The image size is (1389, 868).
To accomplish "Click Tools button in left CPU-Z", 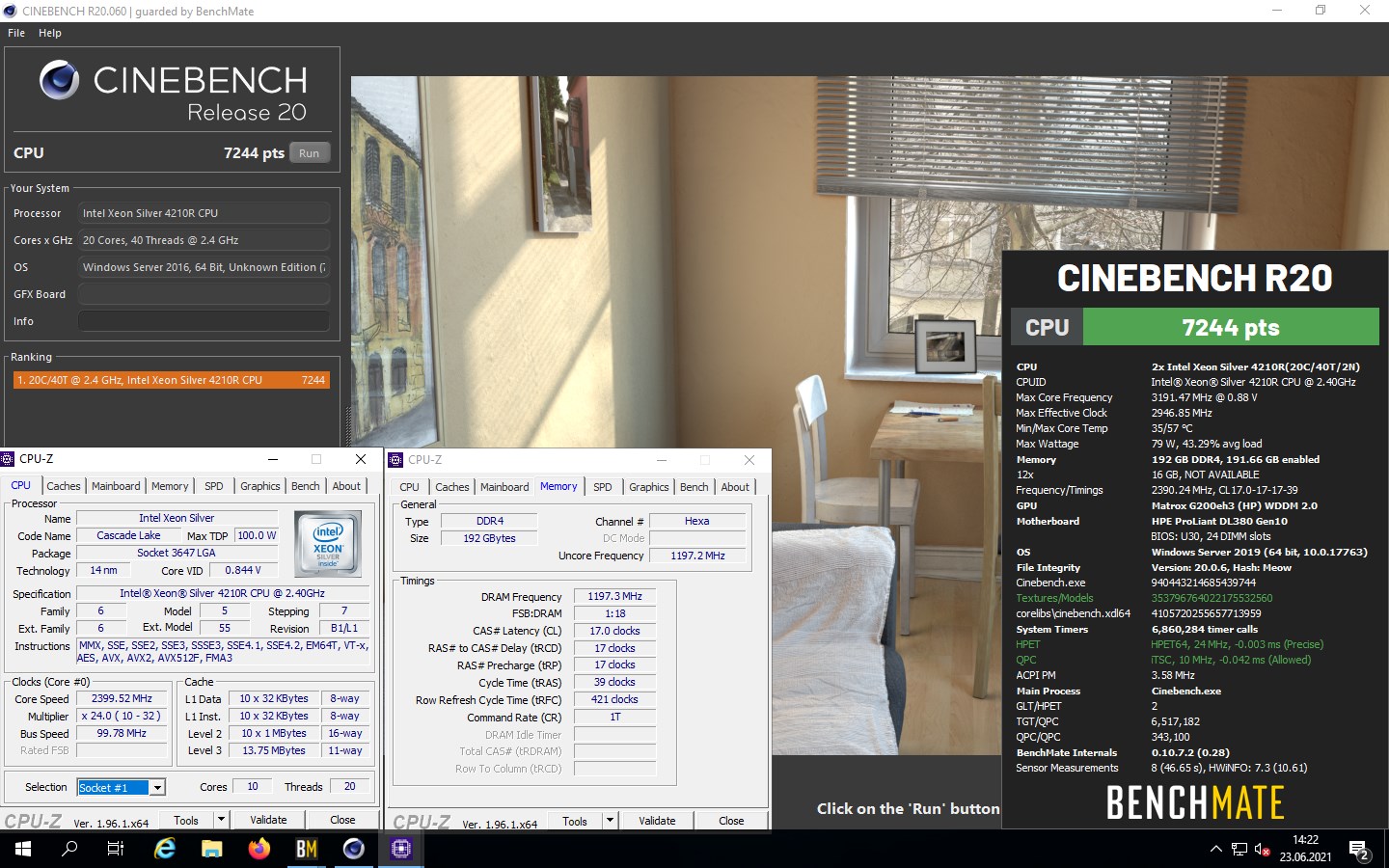I will 186,820.
